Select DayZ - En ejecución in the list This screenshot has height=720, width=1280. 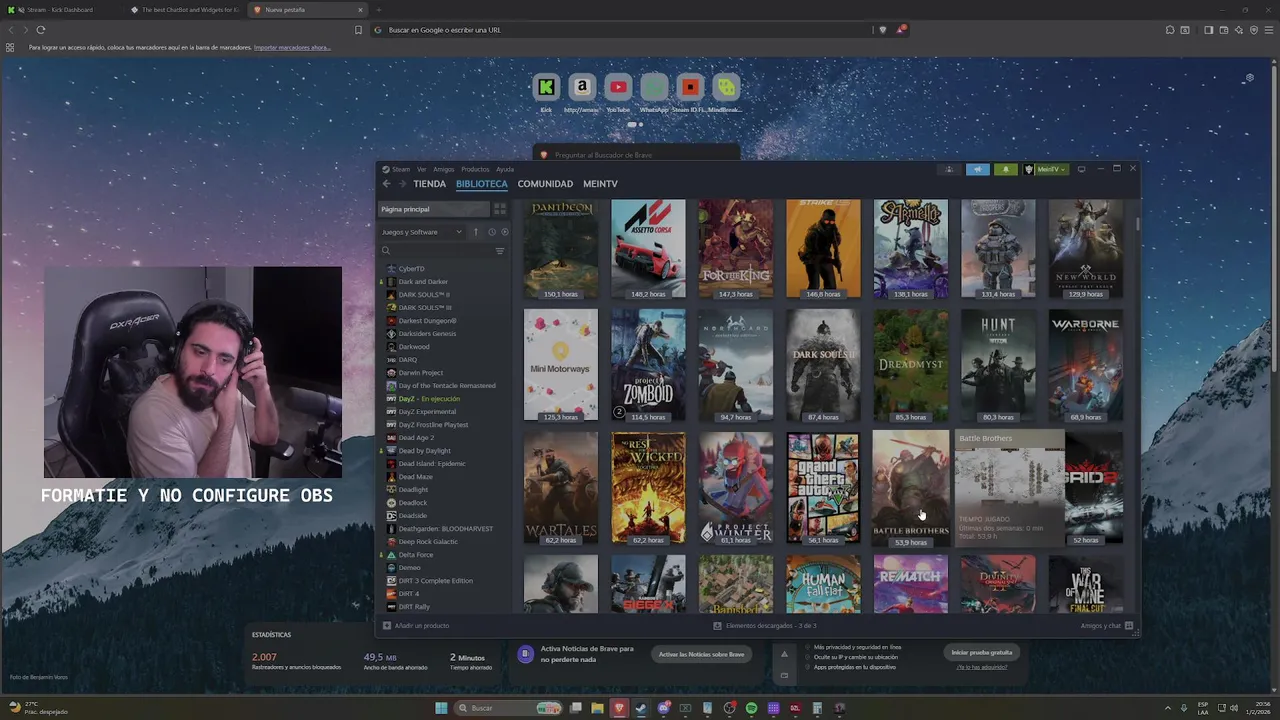pos(430,399)
